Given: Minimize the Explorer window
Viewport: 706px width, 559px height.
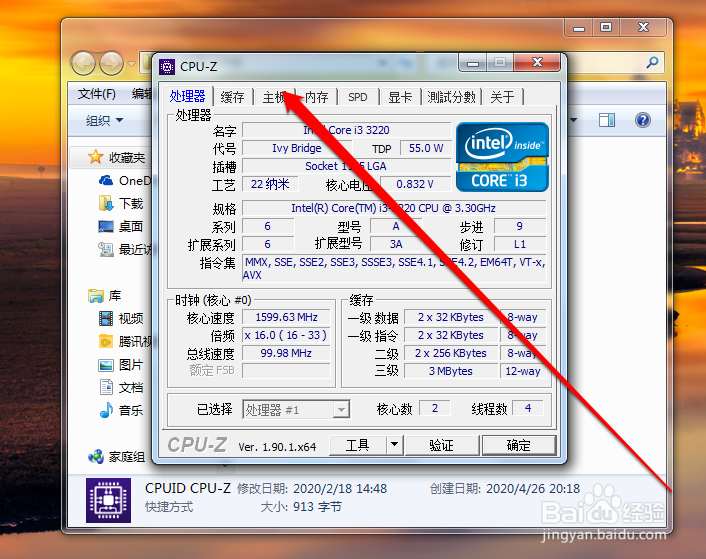Looking at the screenshot, I should pyautogui.click(x=579, y=27).
